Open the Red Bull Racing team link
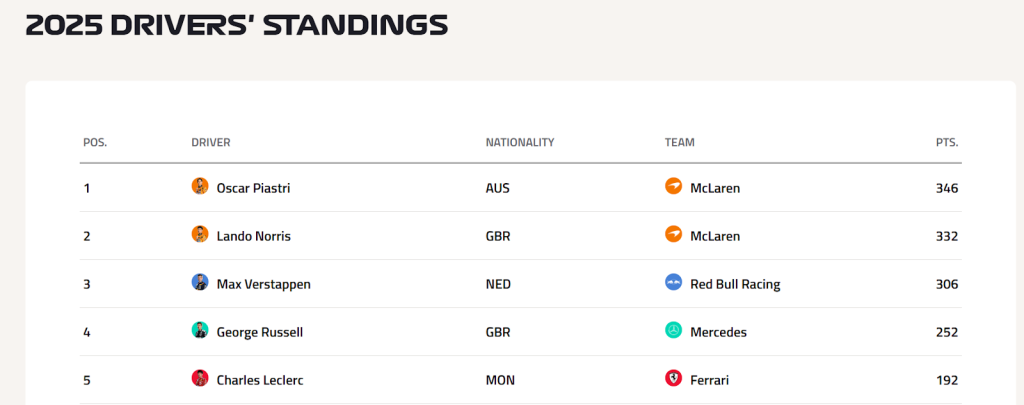 735,284
